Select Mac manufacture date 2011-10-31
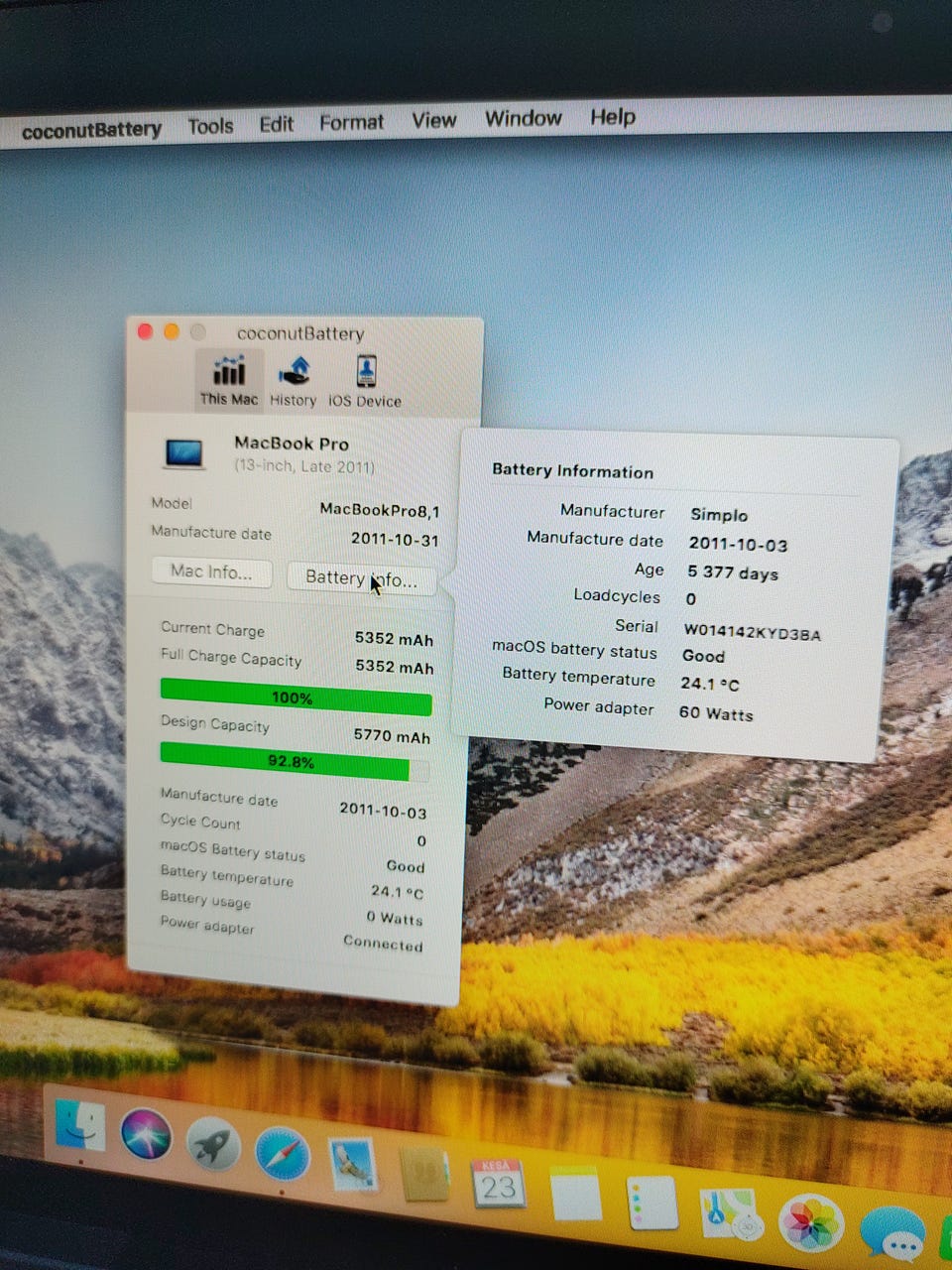 (x=394, y=540)
